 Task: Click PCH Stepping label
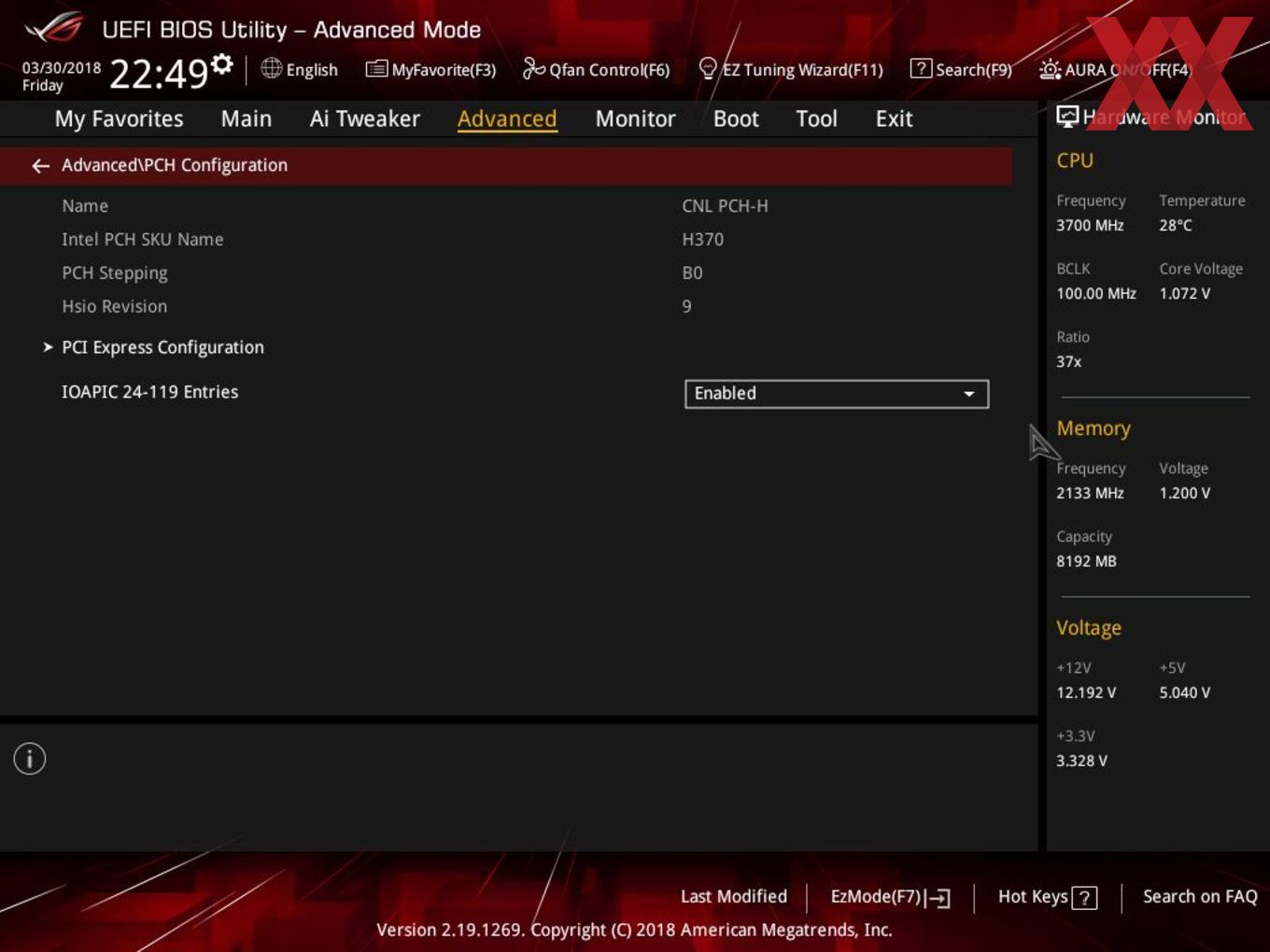pos(115,273)
